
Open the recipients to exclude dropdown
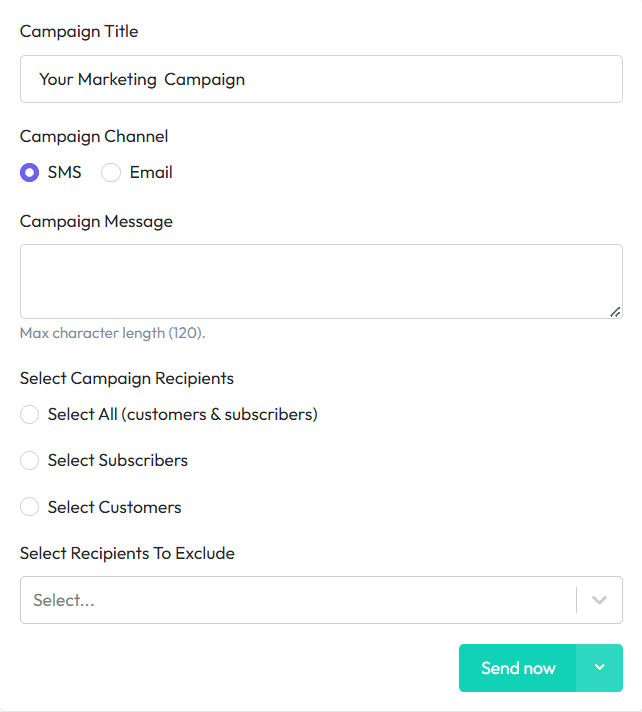coord(300,600)
